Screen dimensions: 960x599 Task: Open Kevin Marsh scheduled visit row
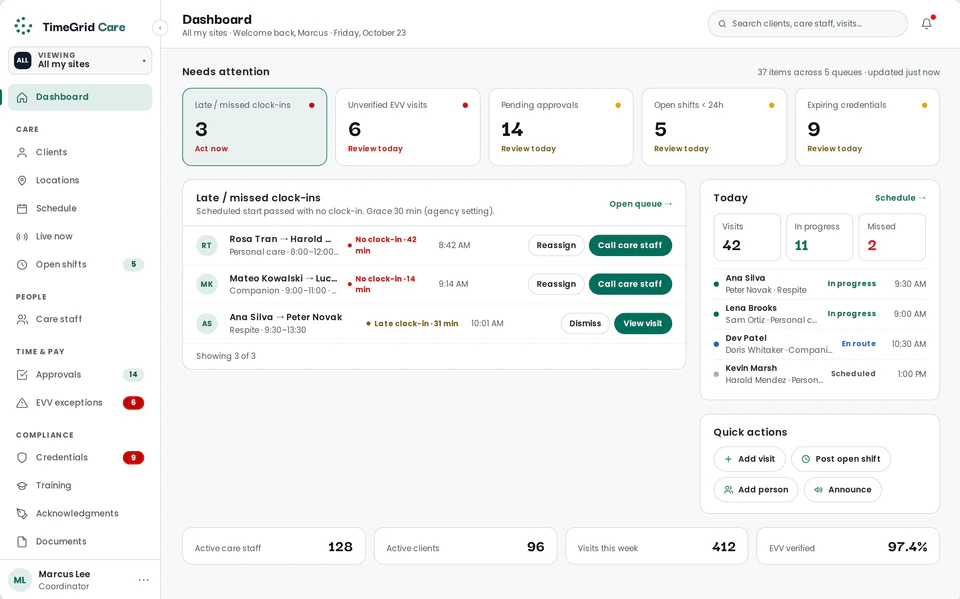(820, 374)
